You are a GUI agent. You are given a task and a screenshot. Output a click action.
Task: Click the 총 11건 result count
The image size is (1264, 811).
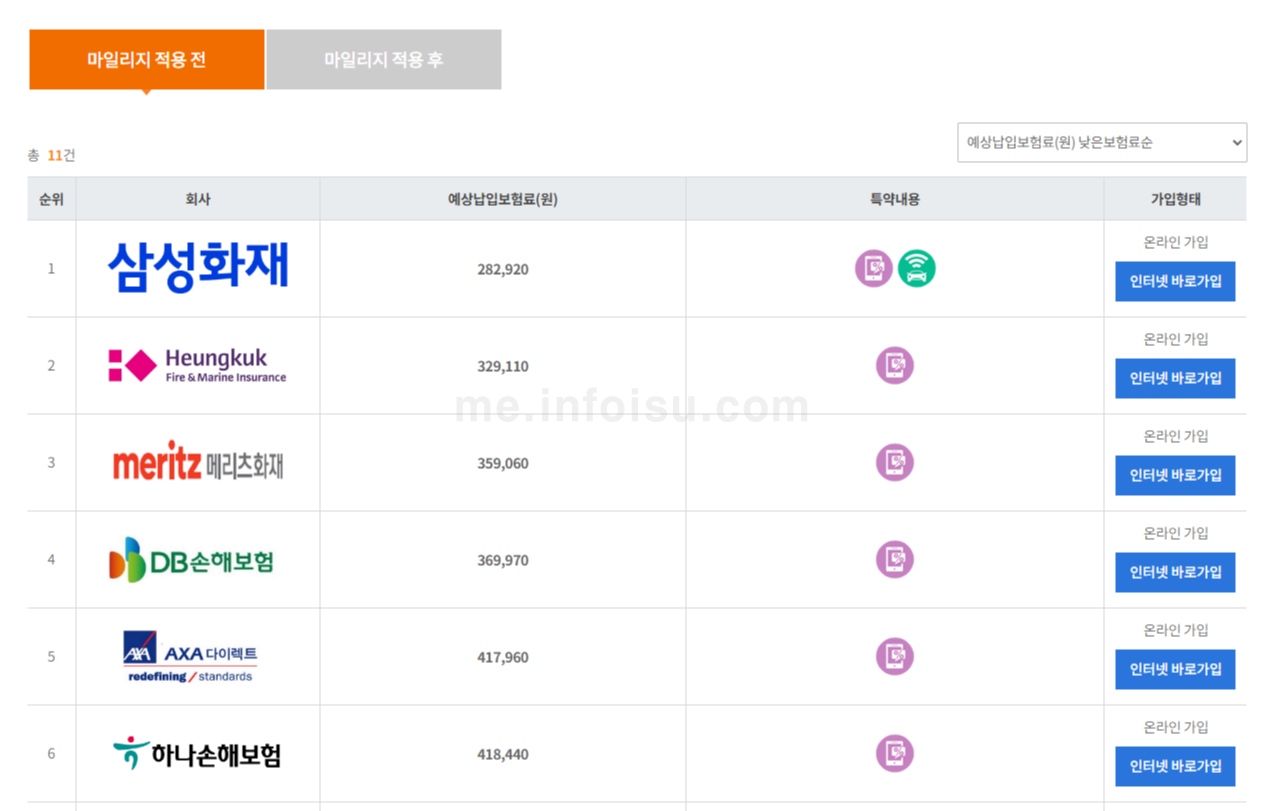[51, 155]
